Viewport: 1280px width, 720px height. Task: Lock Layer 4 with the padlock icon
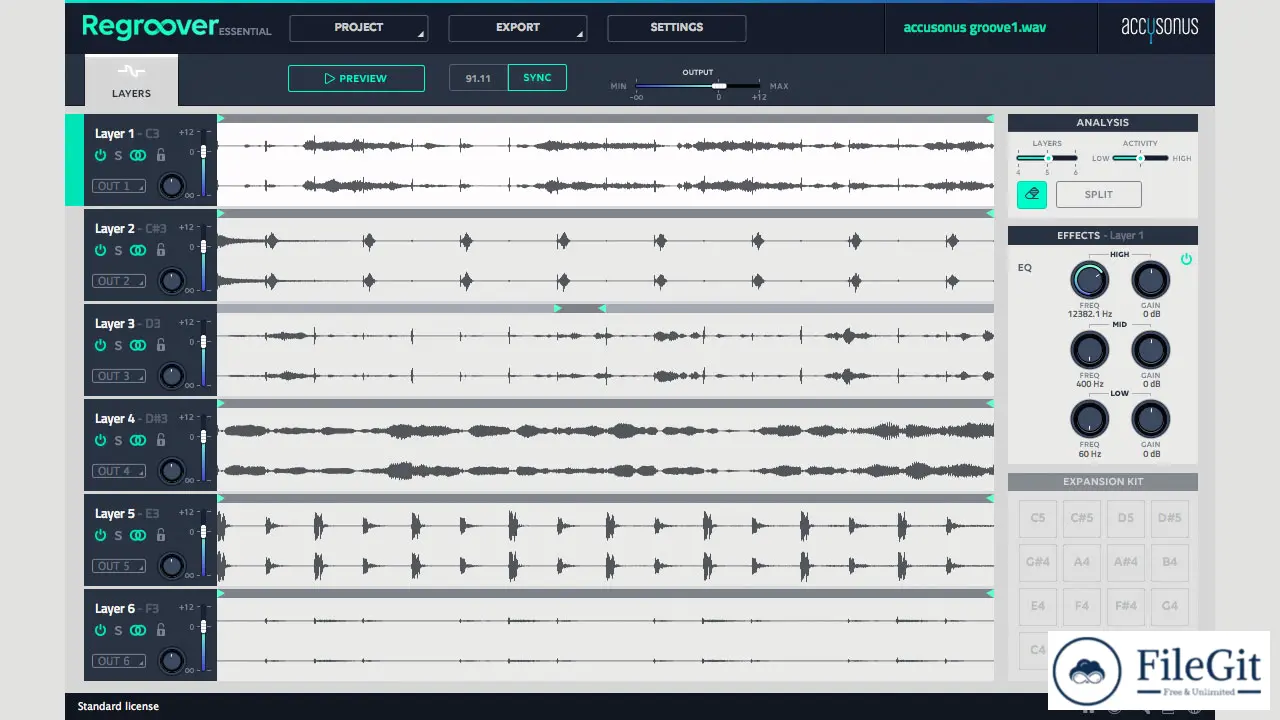pos(160,440)
